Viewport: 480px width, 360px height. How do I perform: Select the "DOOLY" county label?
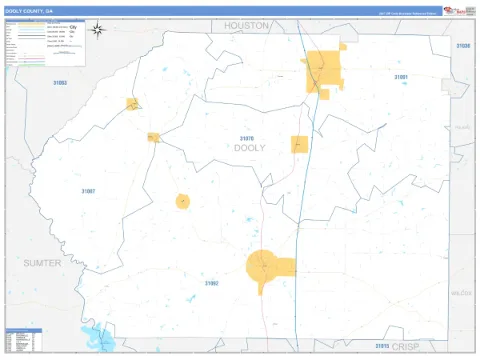(x=250, y=148)
